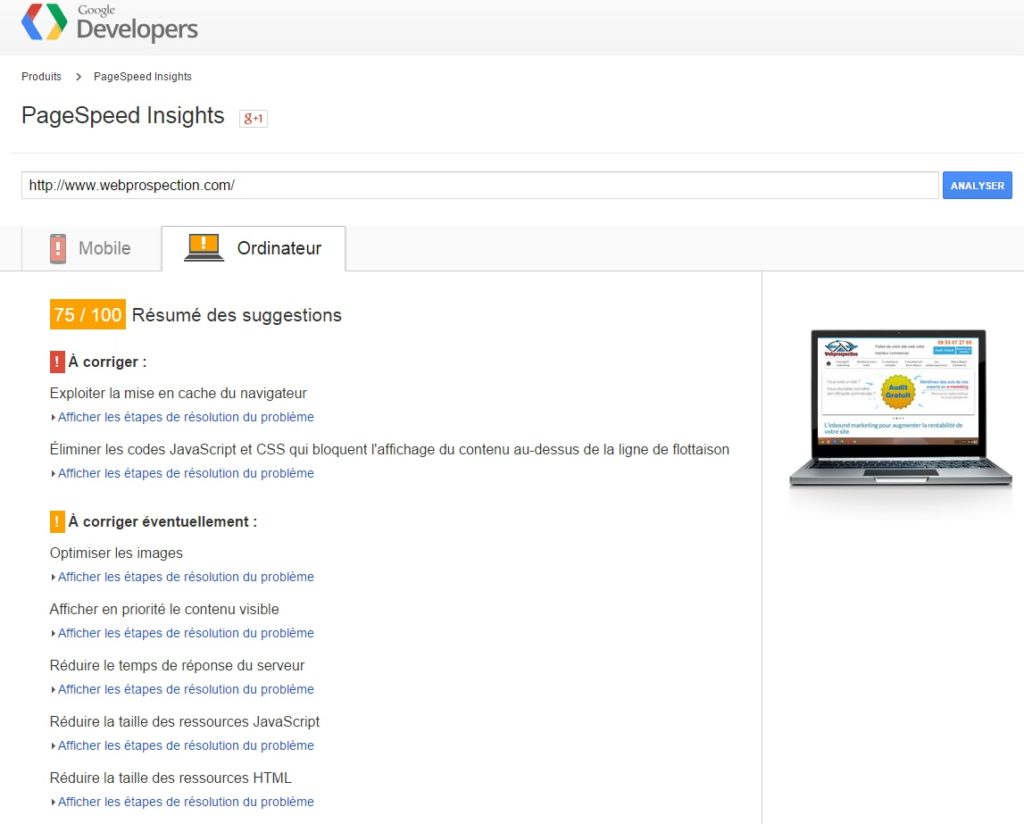The image size is (1024, 824).
Task: Click the laptop website preview thumbnail
Action: (900, 409)
